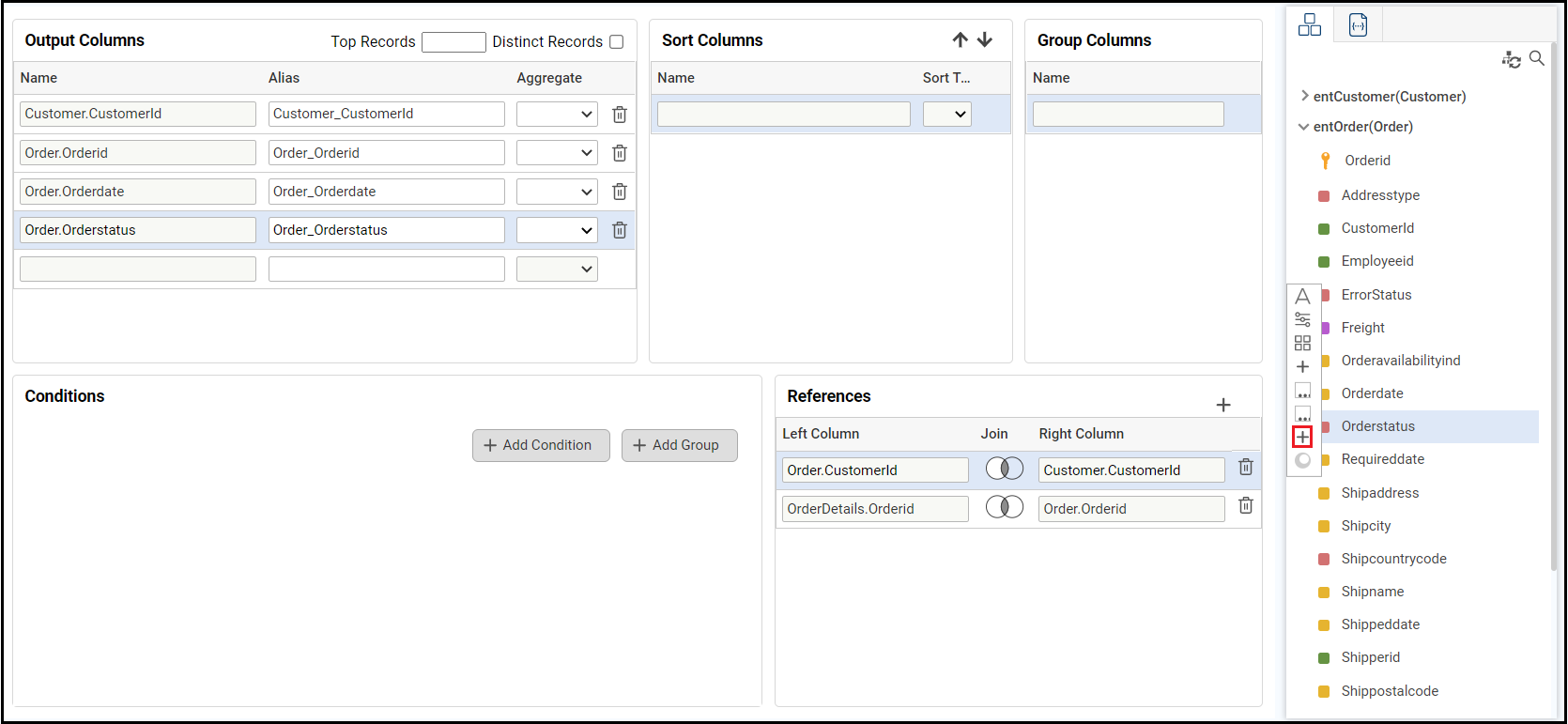
Task: Open the Sort Type dropdown
Action: [x=946, y=115]
